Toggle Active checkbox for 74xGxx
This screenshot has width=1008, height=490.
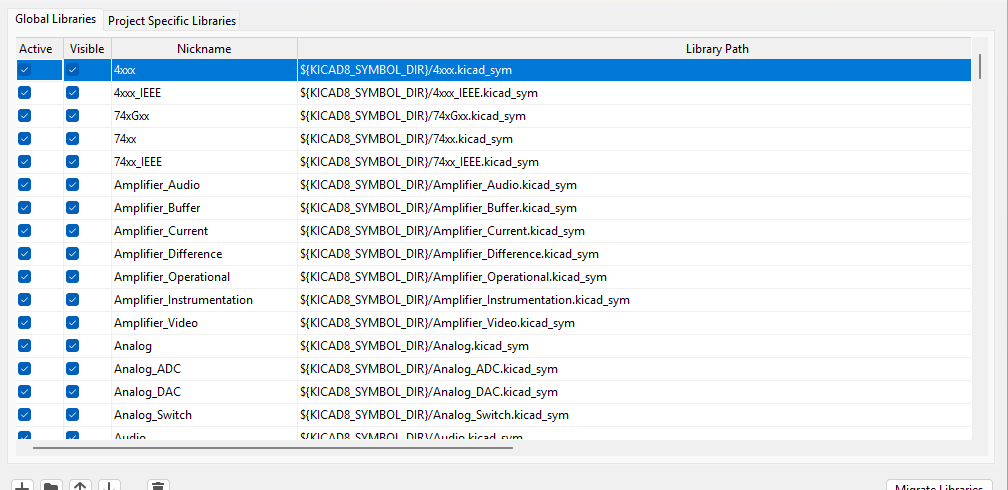[24, 116]
